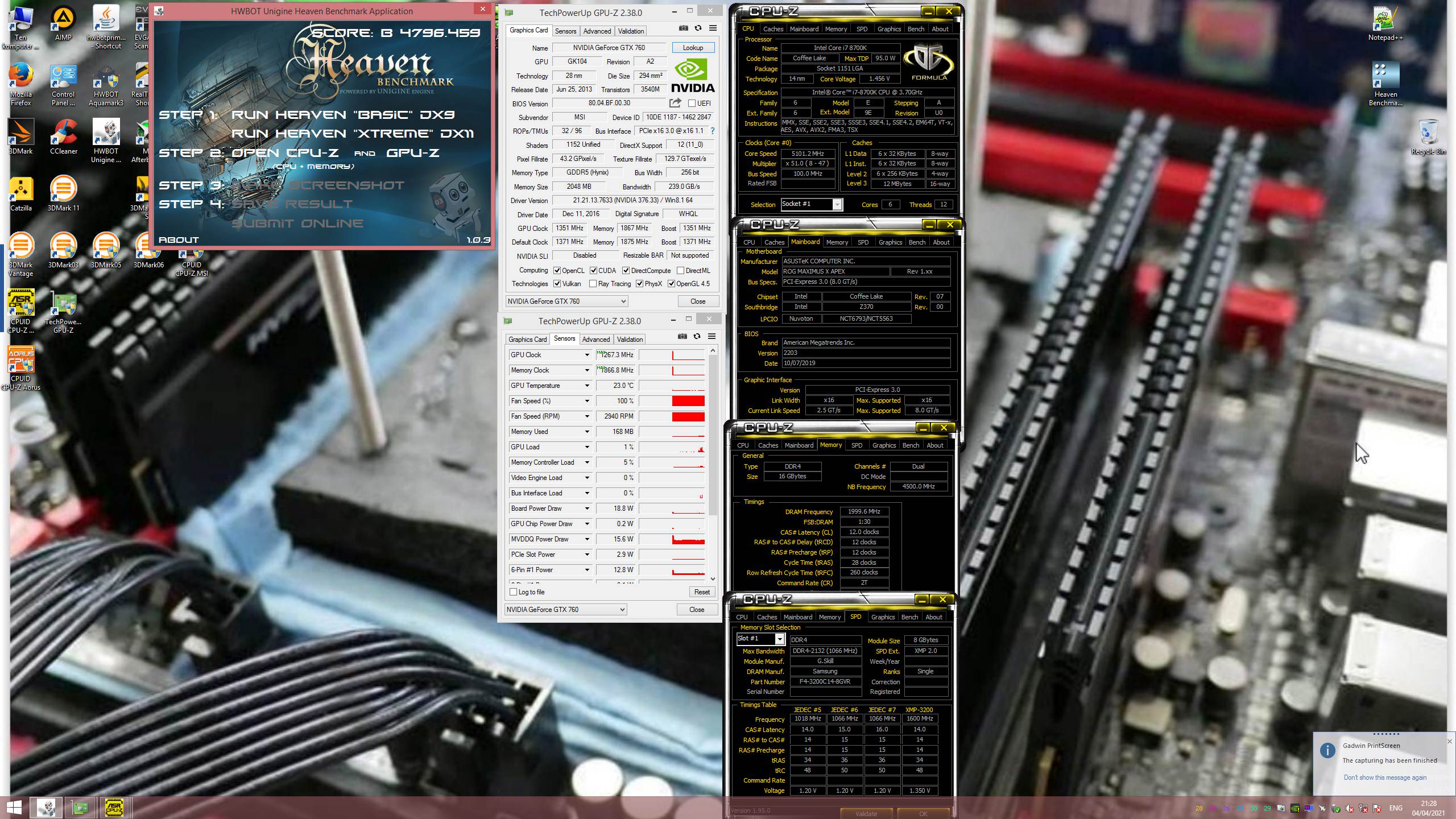Launch Catzilla desktop icon
Viewport: 1456px width, 819px height.
pyautogui.click(x=20, y=193)
